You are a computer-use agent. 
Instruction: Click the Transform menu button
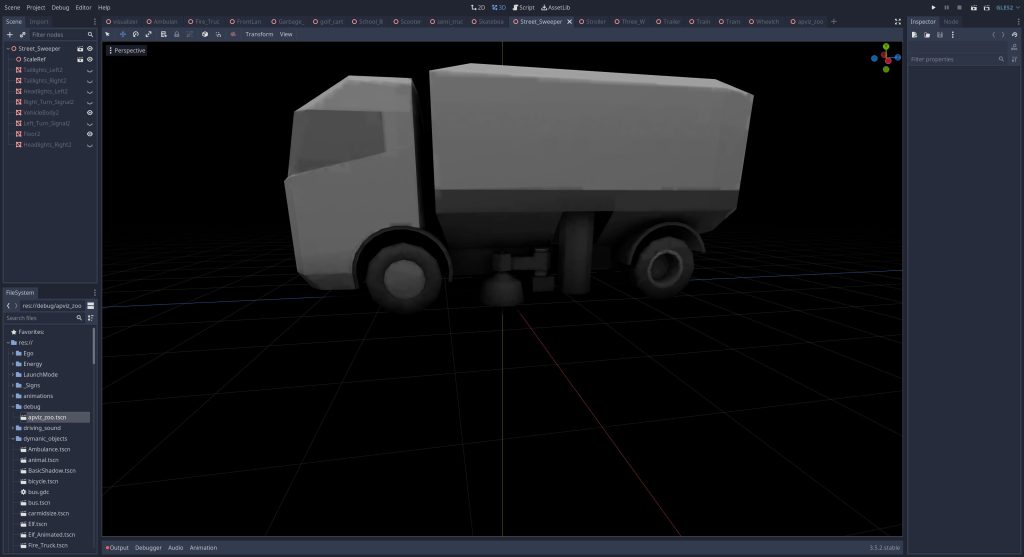[x=259, y=34]
